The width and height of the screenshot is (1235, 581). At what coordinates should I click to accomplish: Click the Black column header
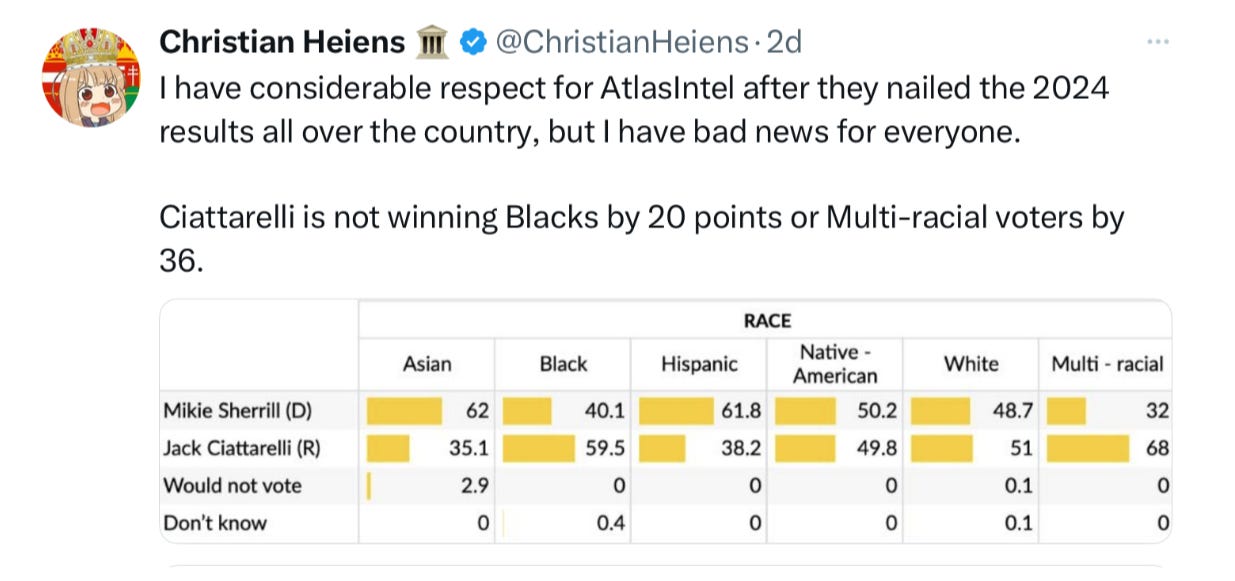(563, 364)
